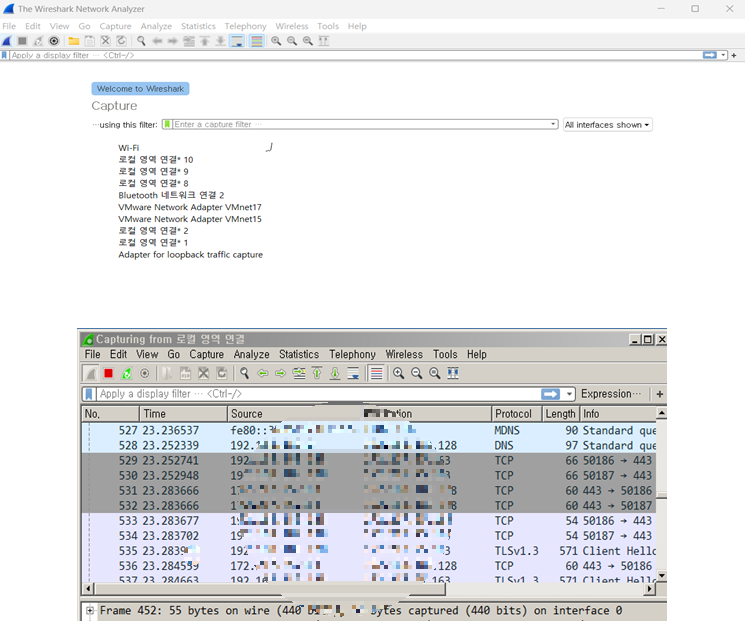
Task: Zoom in the packet text in the capturing window
Action: point(398,373)
